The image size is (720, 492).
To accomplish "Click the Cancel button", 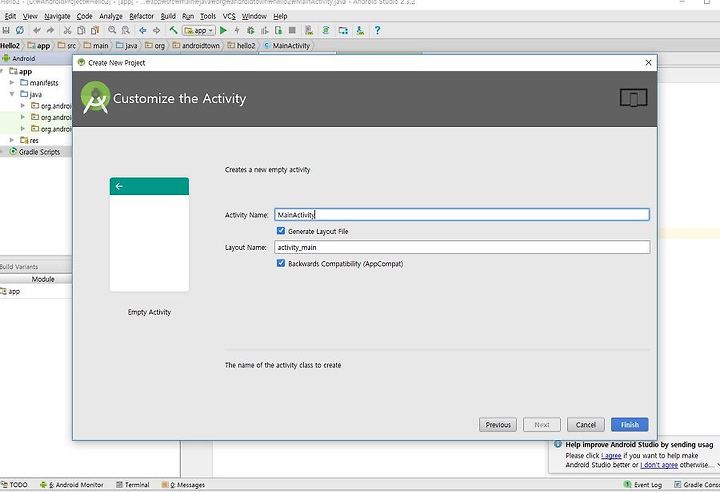I will click(585, 424).
